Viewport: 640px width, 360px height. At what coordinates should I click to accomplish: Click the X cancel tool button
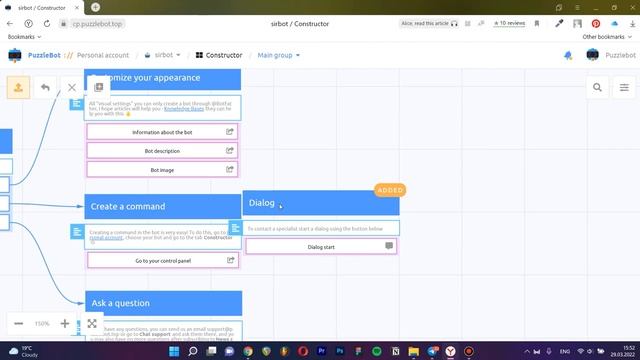(72, 87)
